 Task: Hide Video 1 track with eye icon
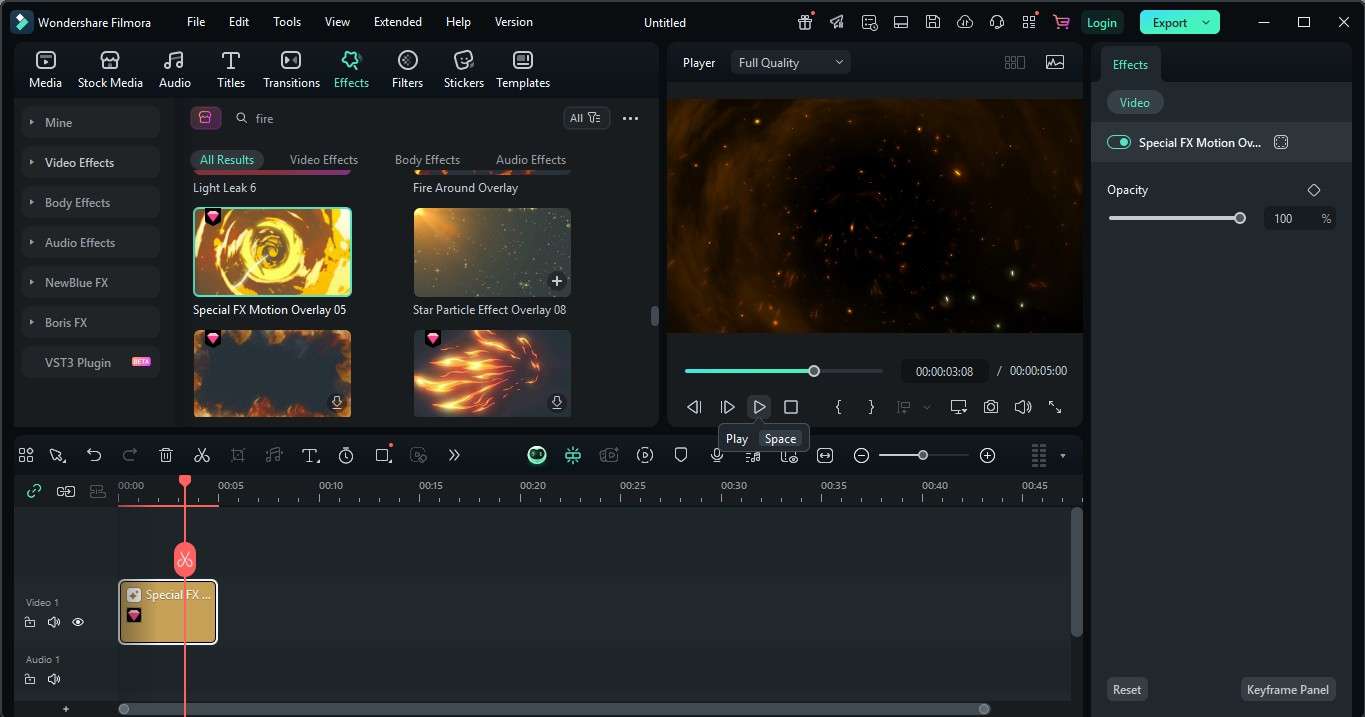point(78,622)
